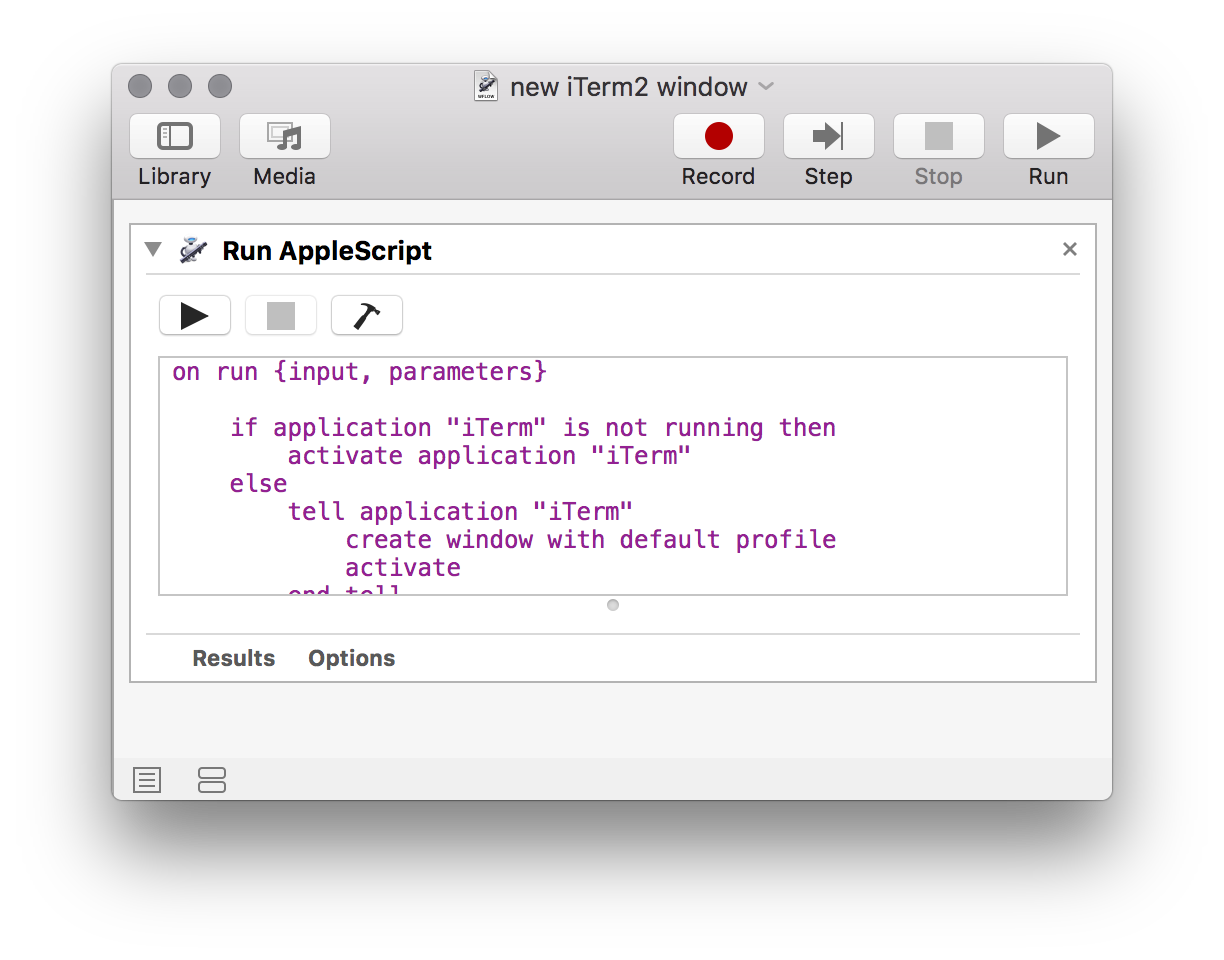Show the Library panel
Image resolution: width=1224 pixels, height=960 pixels.
[175, 137]
